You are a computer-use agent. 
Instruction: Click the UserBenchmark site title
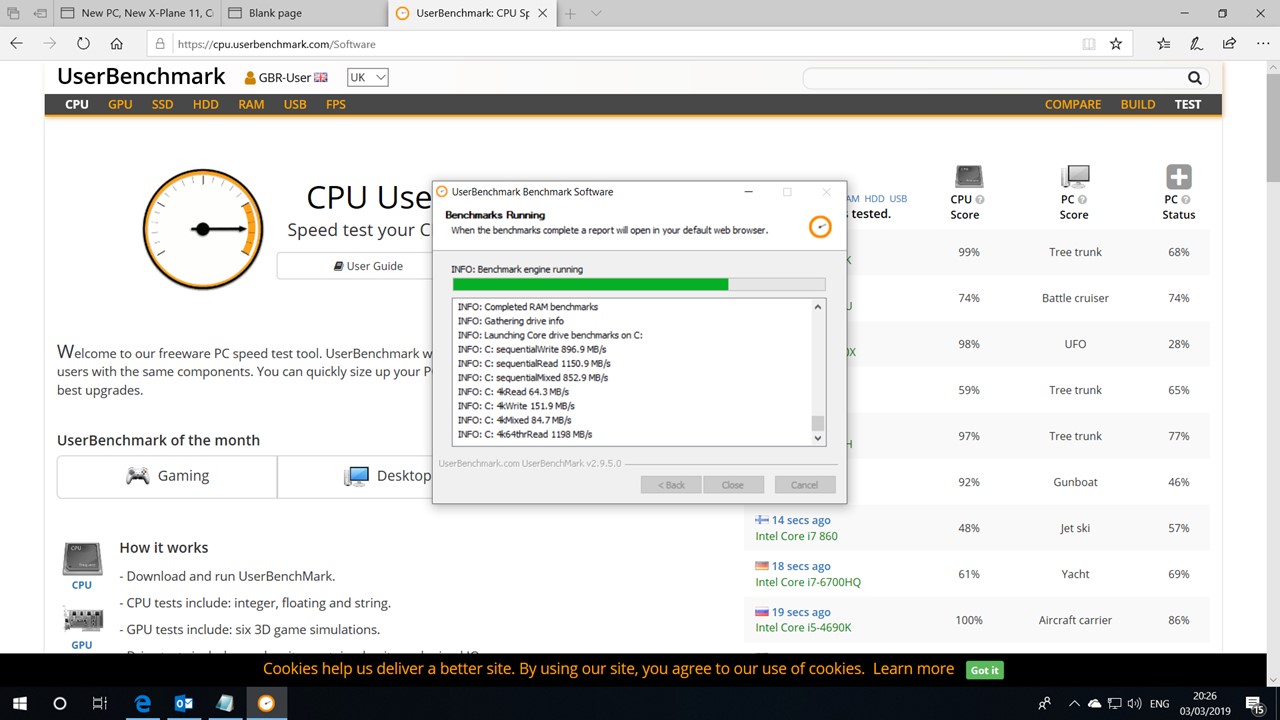pyautogui.click(x=141, y=77)
